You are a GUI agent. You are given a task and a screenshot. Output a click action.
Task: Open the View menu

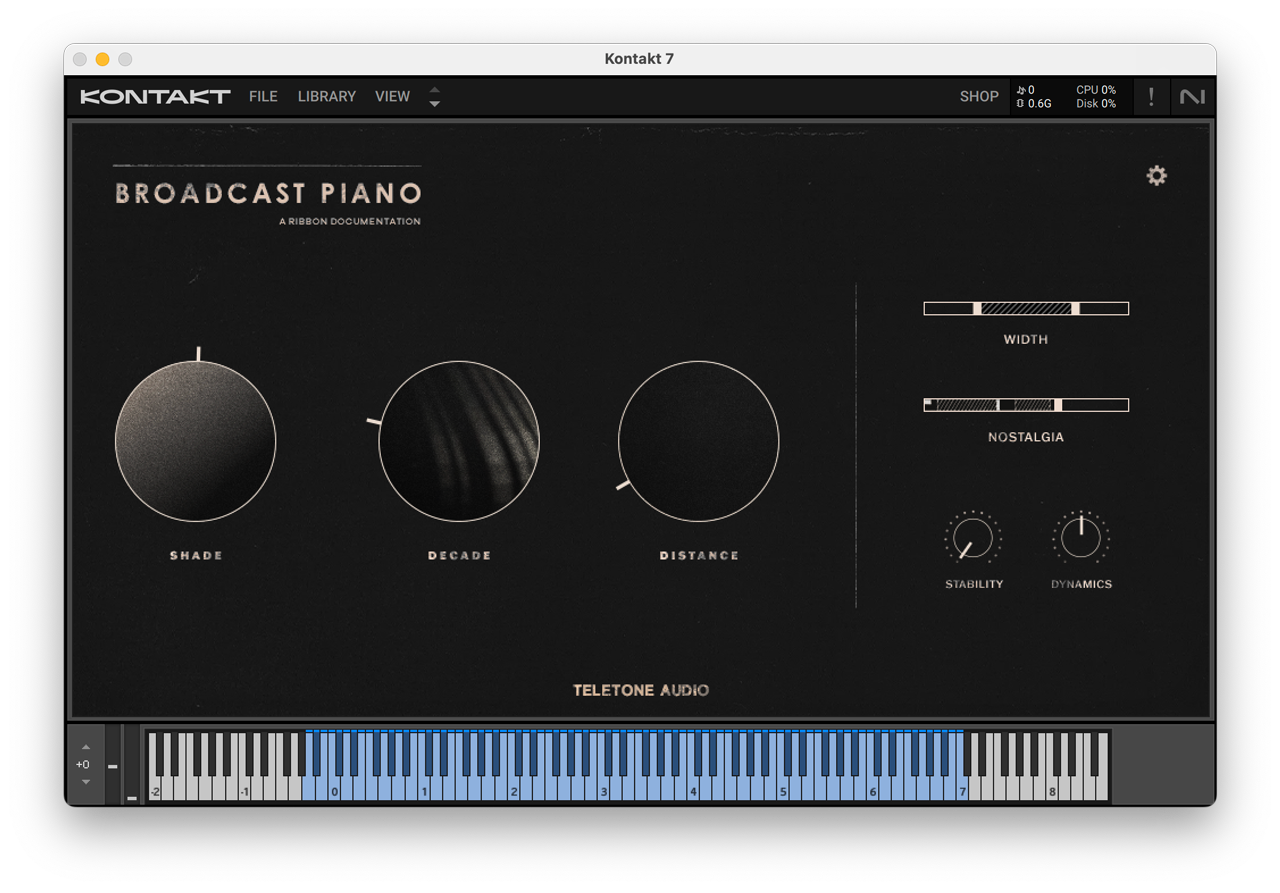(392, 97)
